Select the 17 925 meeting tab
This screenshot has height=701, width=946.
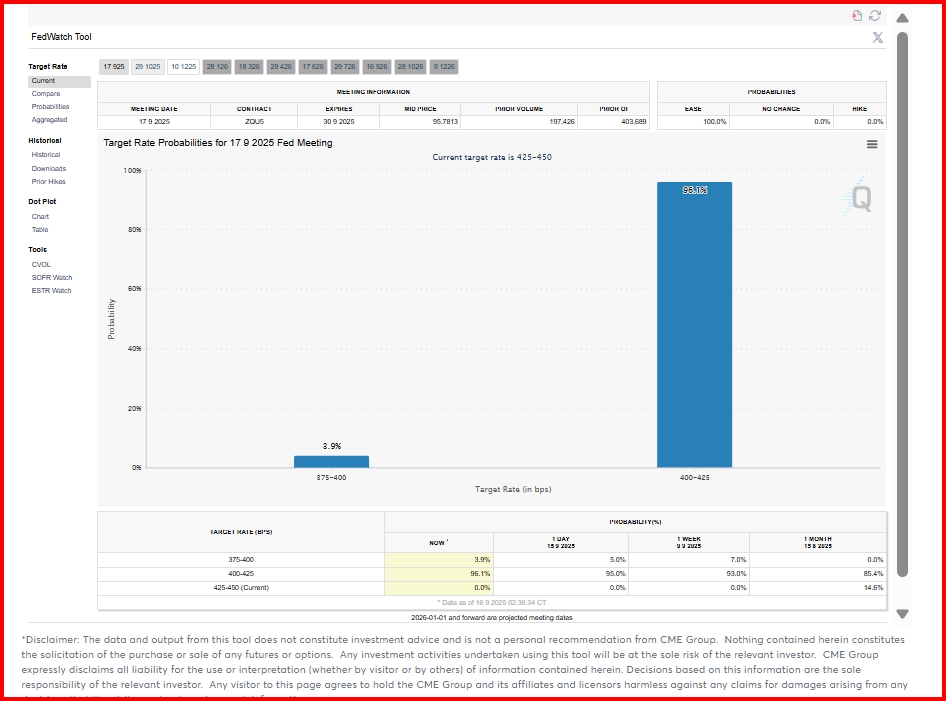click(x=113, y=66)
